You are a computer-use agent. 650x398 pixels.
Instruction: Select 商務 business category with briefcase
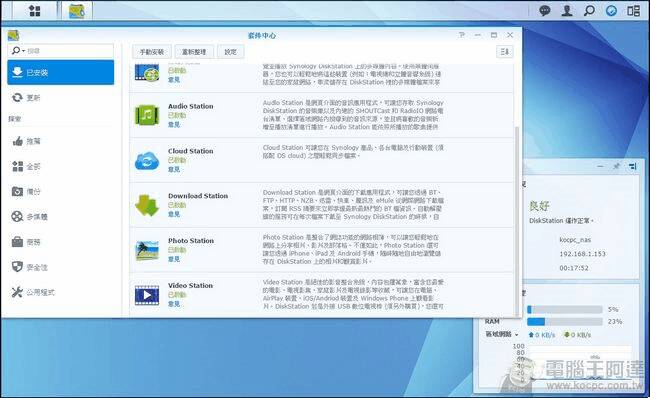pos(61,242)
